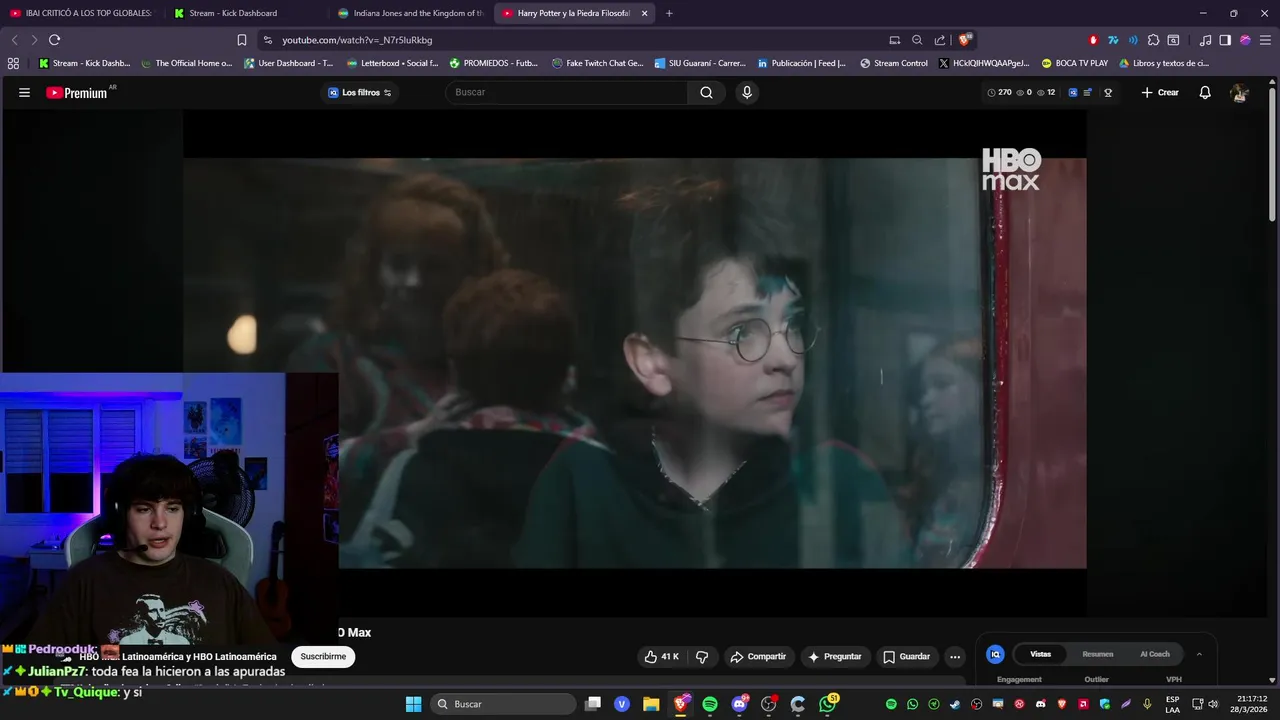Image resolution: width=1280 pixels, height=720 pixels.
Task: Click the zoom-out magnifier in address bar
Action: click(x=917, y=40)
